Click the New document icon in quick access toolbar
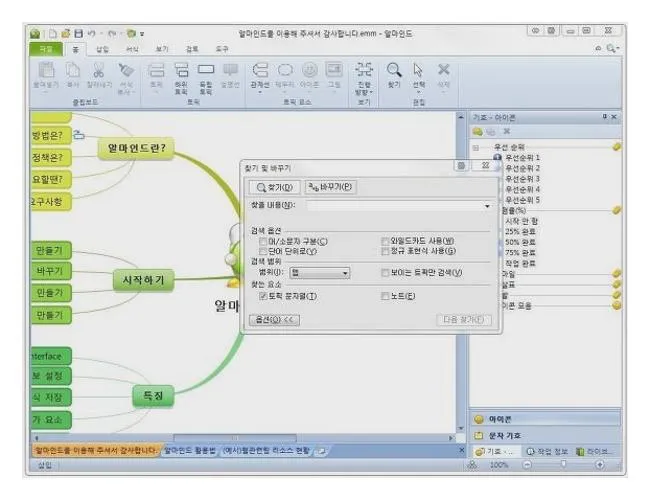The image size is (650, 500). [x=53, y=34]
